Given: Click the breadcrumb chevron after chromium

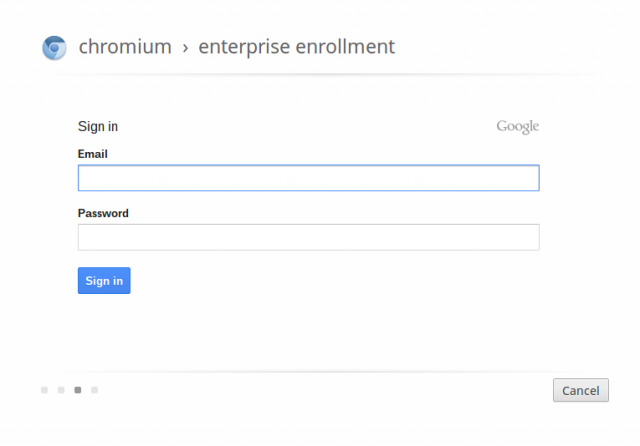Looking at the screenshot, I should (185, 48).
